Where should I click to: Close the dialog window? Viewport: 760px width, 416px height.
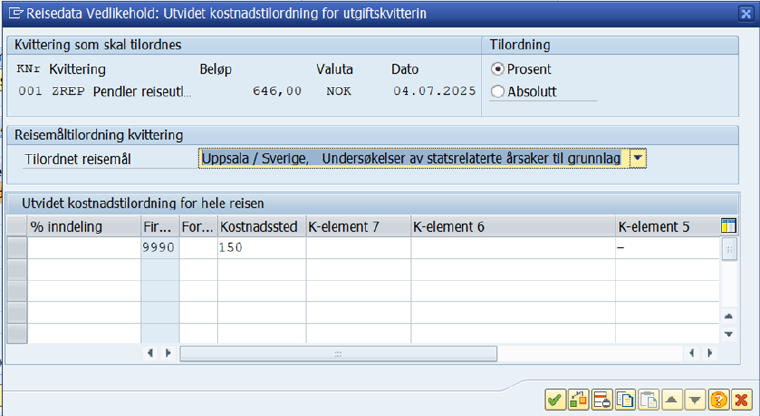746,14
